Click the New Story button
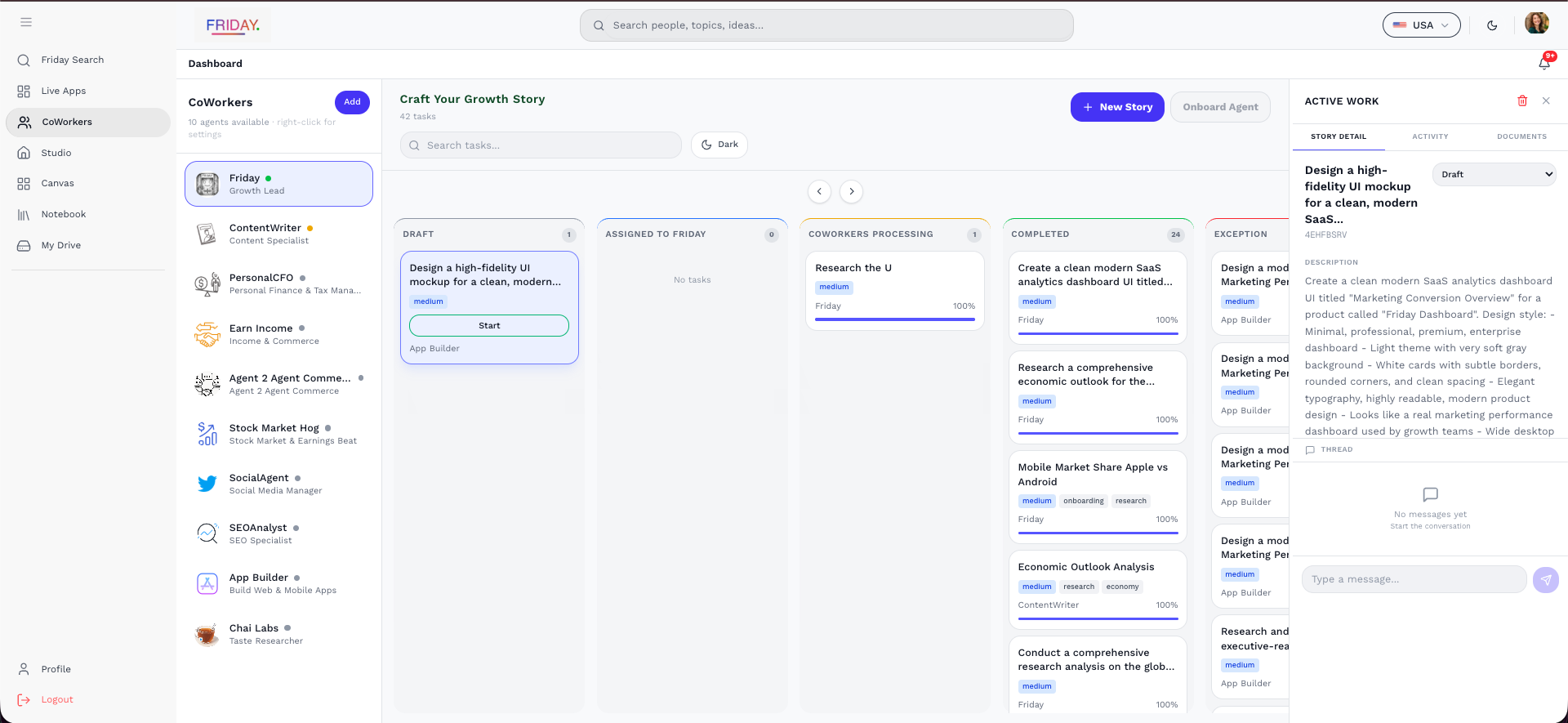Image resolution: width=1568 pixels, height=723 pixels. coord(1116,107)
